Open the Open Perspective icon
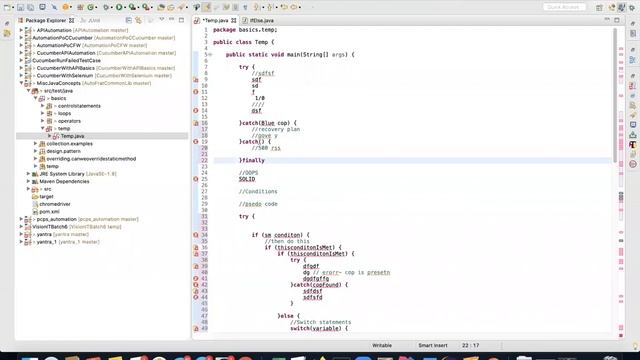This screenshot has height=360, width=640. pos(599,7)
